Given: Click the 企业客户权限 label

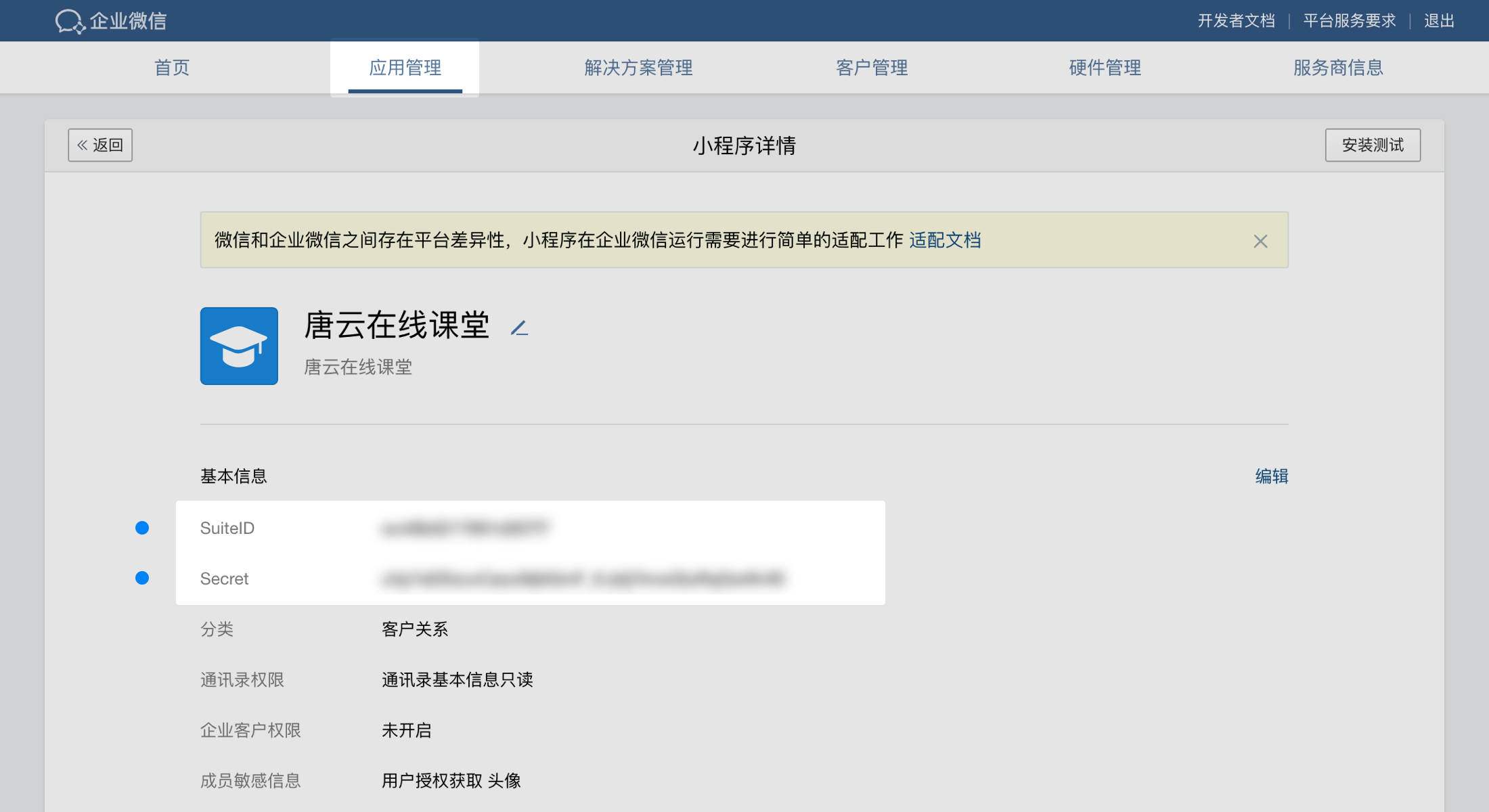Looking at the screenshot, I should point(250,731).
